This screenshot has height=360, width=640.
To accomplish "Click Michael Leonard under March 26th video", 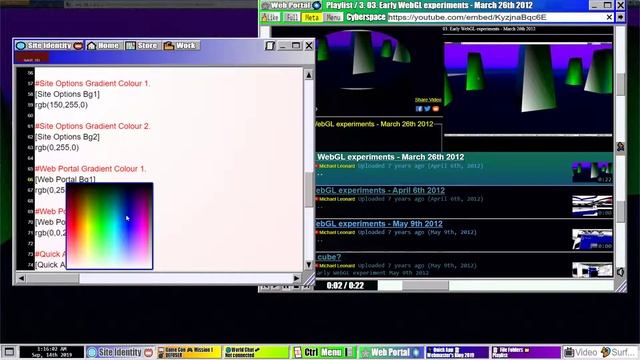I will 337,166.
